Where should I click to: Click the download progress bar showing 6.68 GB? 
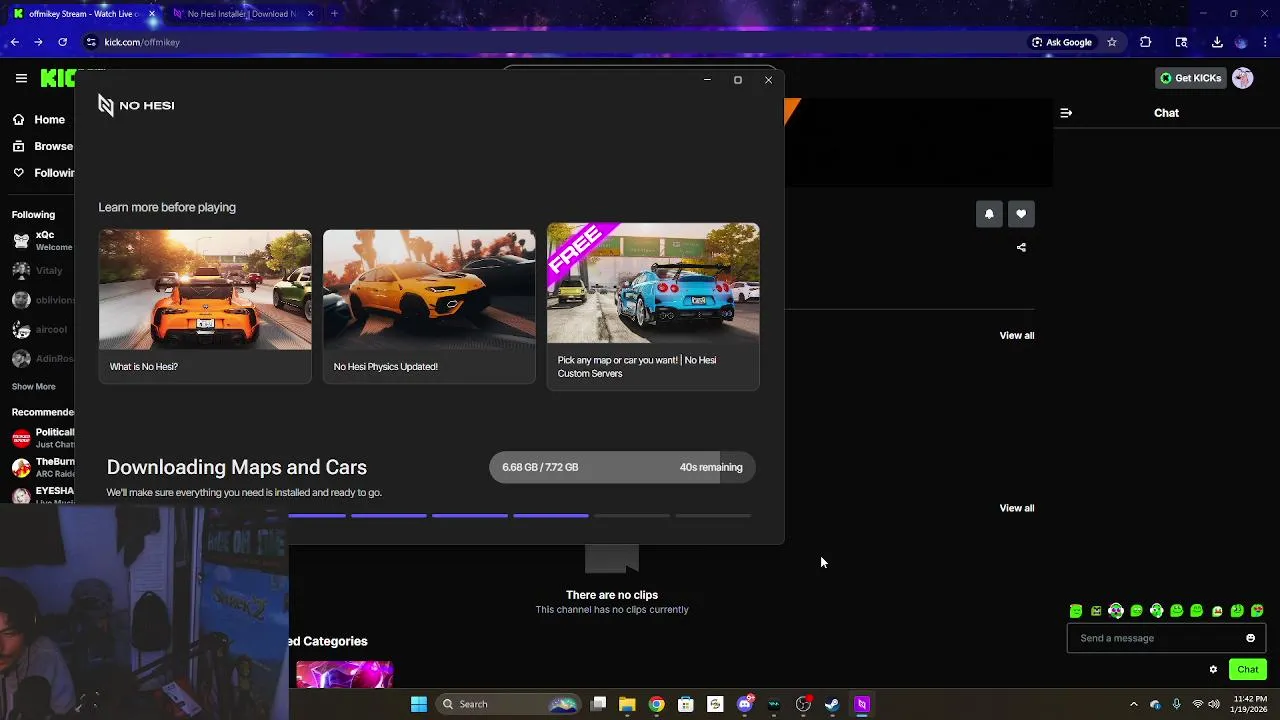(622, 467)
